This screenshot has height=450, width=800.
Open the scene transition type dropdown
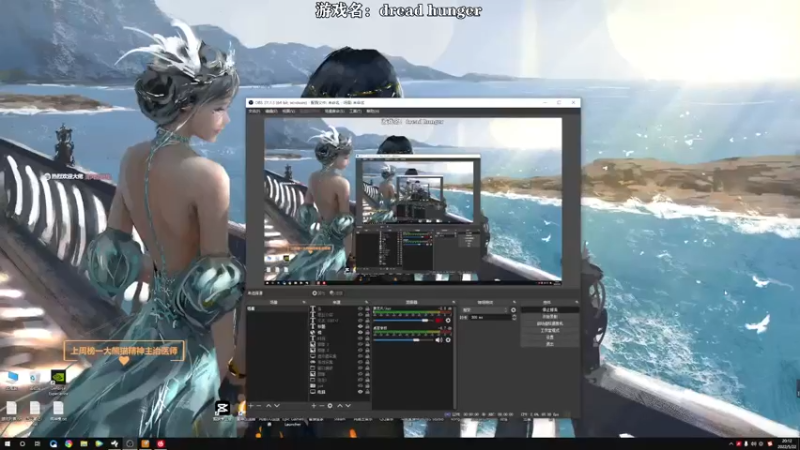(x=485, y=310)
